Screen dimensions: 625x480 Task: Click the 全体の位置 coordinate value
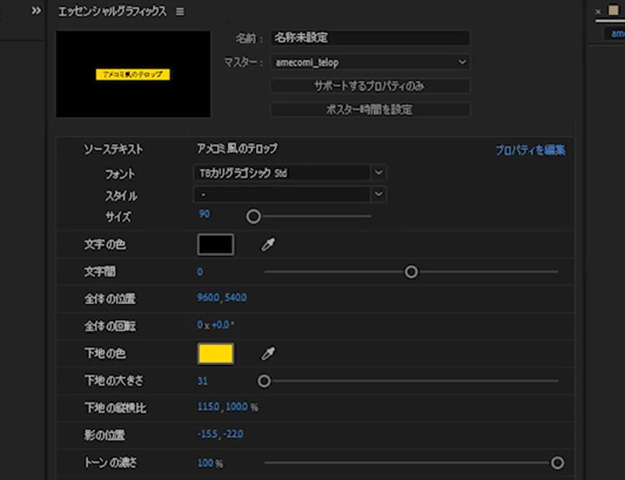[x=222, y=298]
